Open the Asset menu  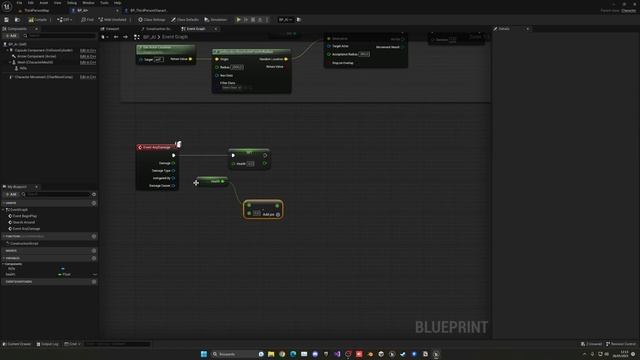pos(44,3)
